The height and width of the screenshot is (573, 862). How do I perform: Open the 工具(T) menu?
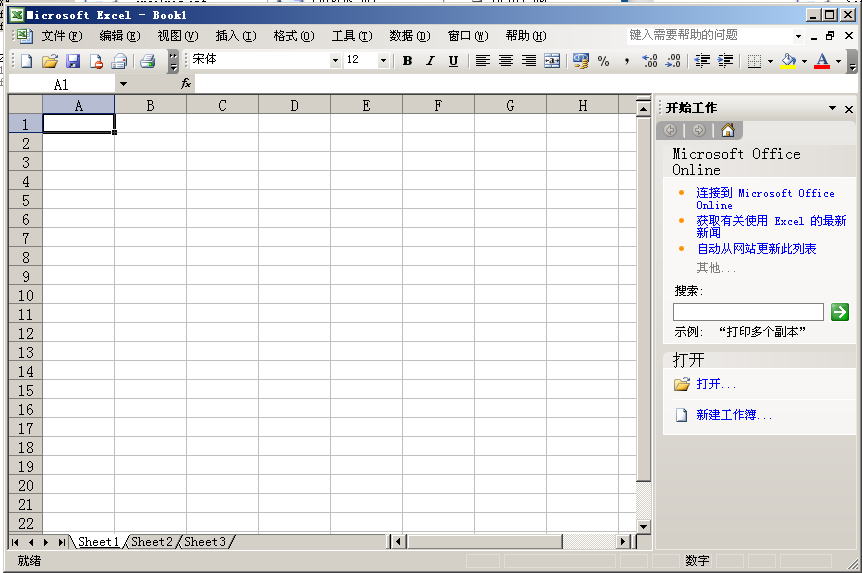(352, 36)
